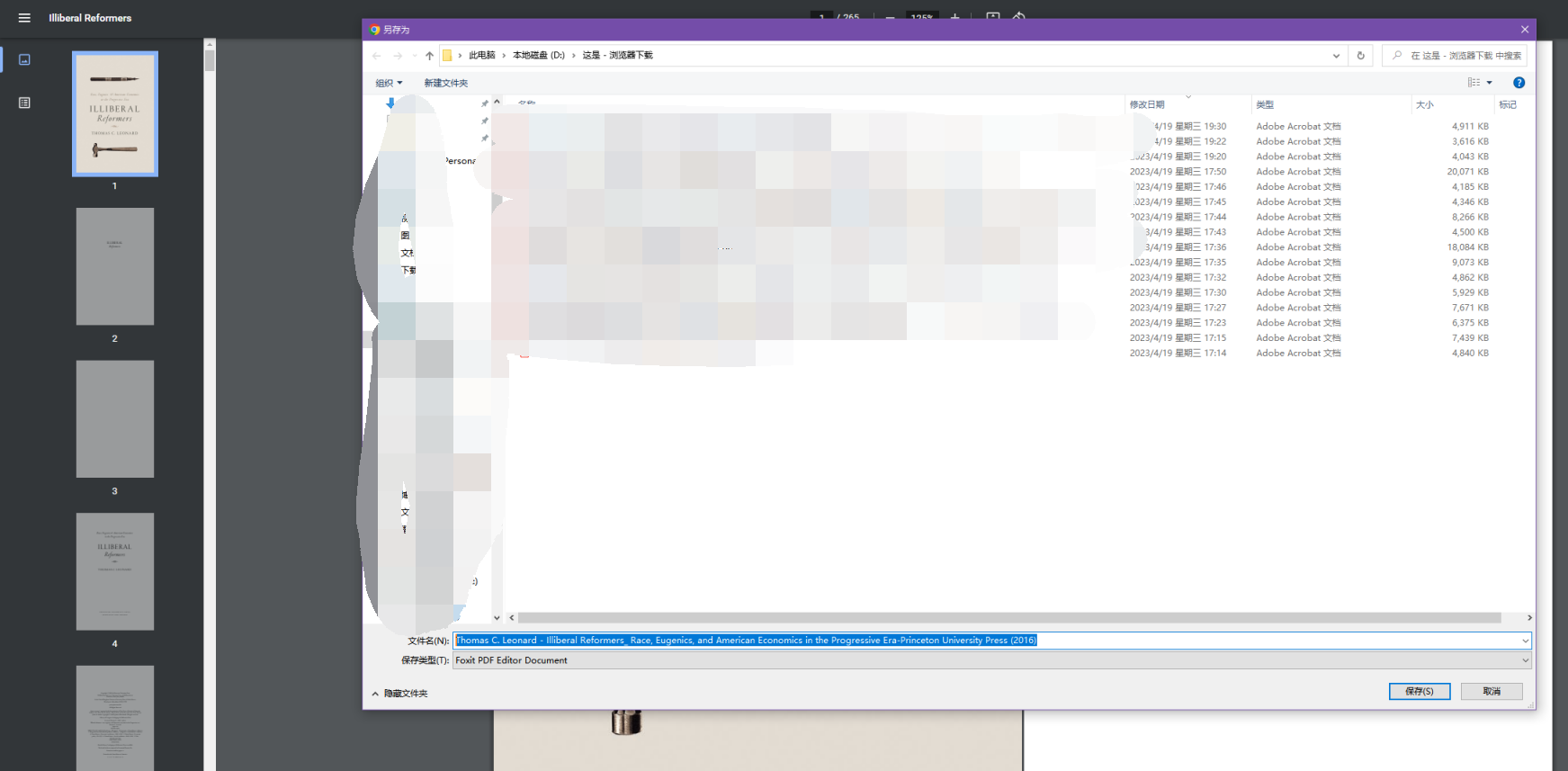This screenshot has width=1568, height=771.
Task: Open view options dropdown arrow
Action: point(1490,83)
